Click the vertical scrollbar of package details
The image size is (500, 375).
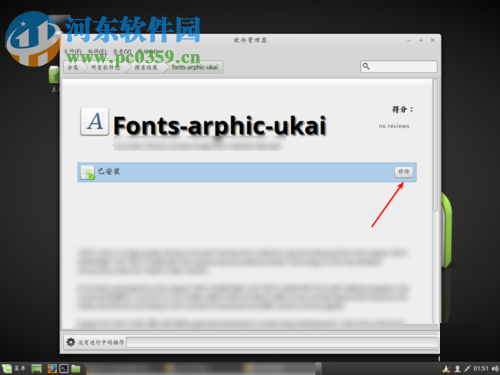(435, 145)
